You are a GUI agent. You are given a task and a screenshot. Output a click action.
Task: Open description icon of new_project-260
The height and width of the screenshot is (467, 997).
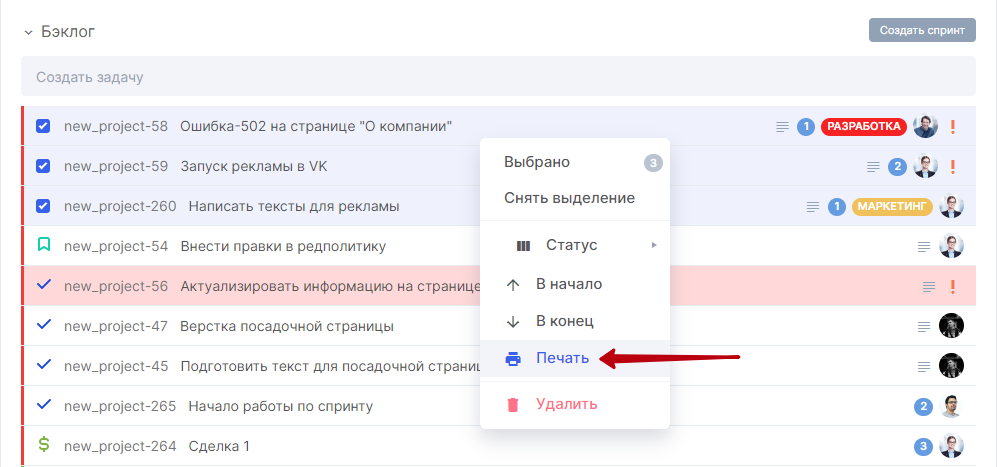[x=813, y=206]
